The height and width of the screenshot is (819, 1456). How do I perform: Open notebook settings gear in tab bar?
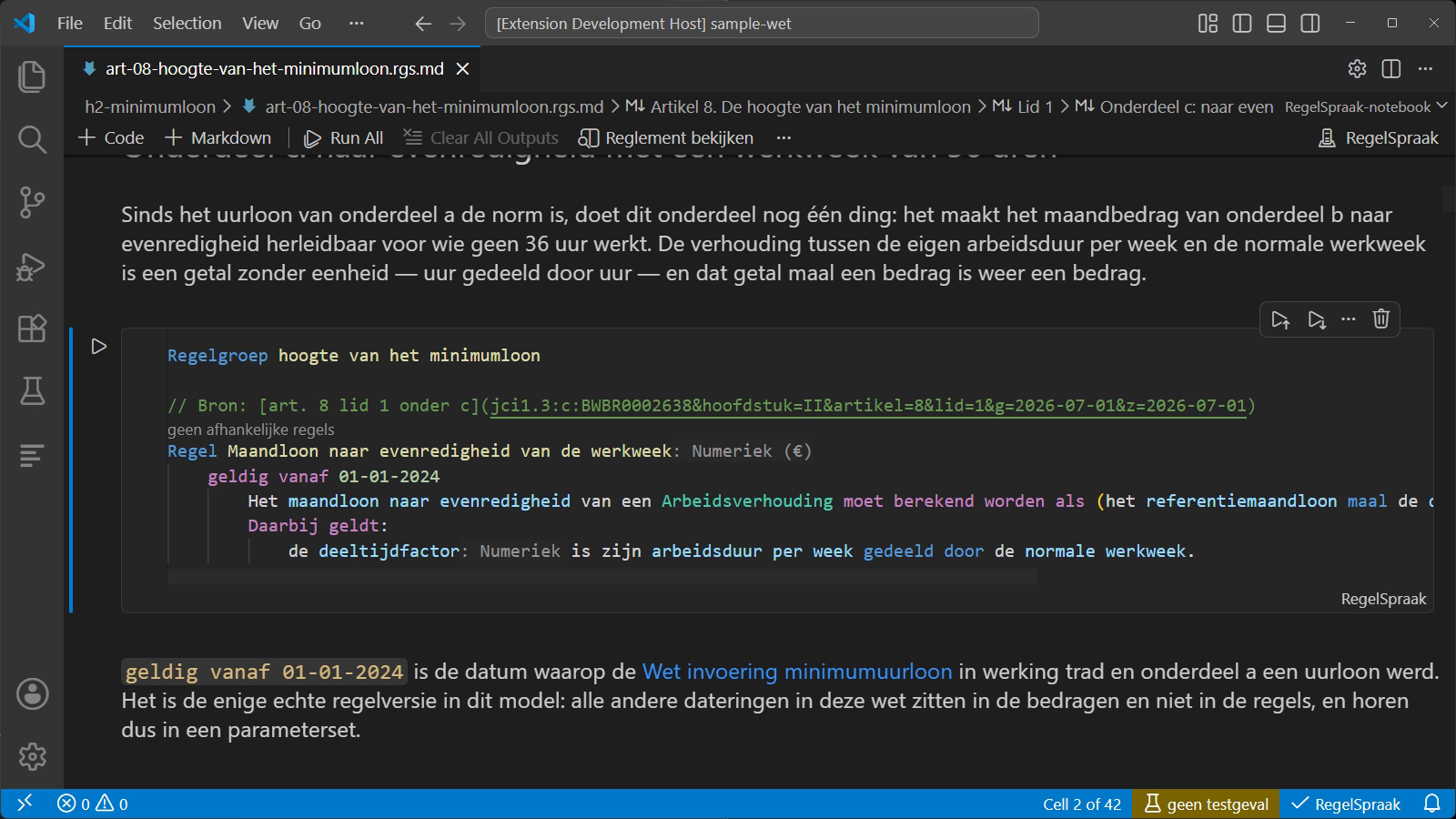(x=1357, y=69)
